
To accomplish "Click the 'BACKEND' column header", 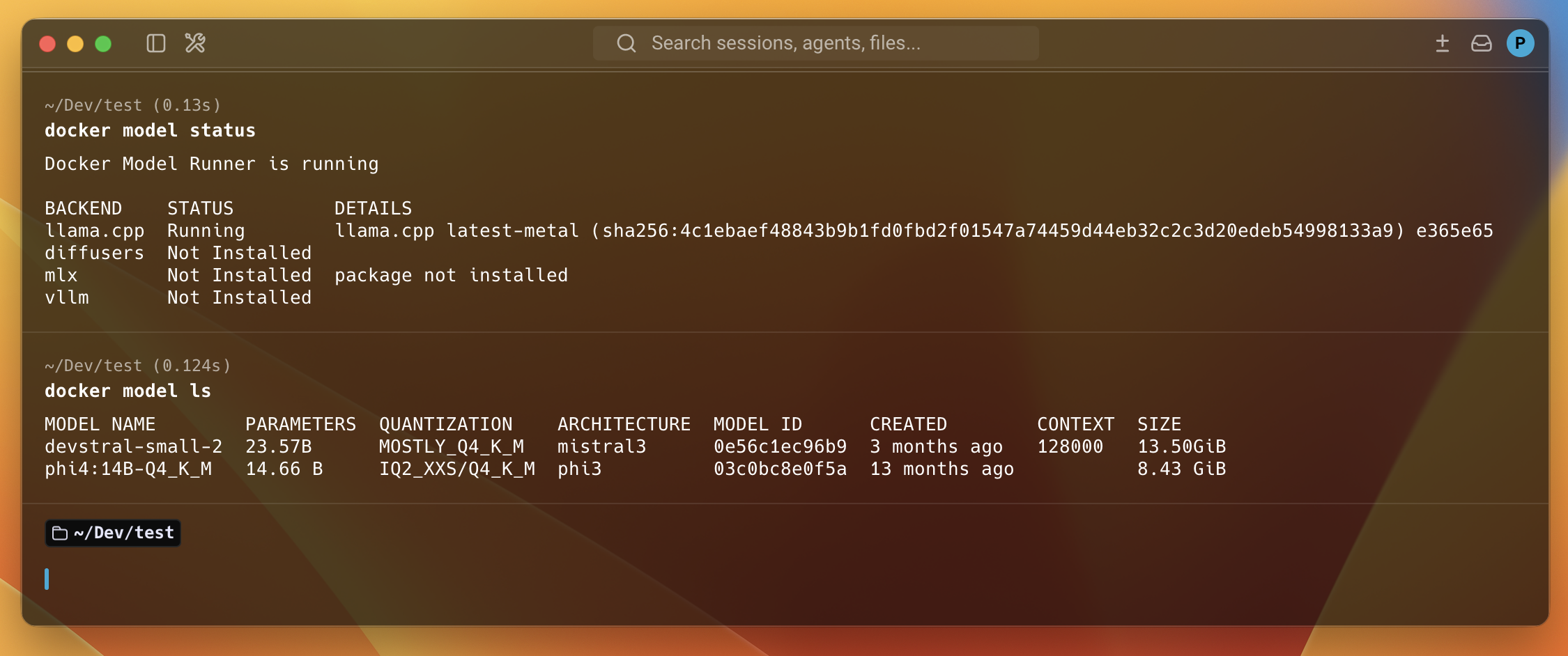I will click(x=84, y=208).
